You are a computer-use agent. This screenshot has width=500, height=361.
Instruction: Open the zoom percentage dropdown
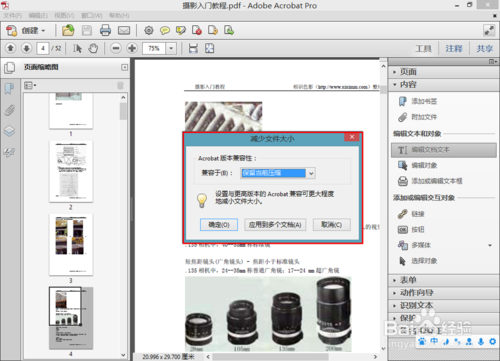pyautogui.click(x=171, y=48)
